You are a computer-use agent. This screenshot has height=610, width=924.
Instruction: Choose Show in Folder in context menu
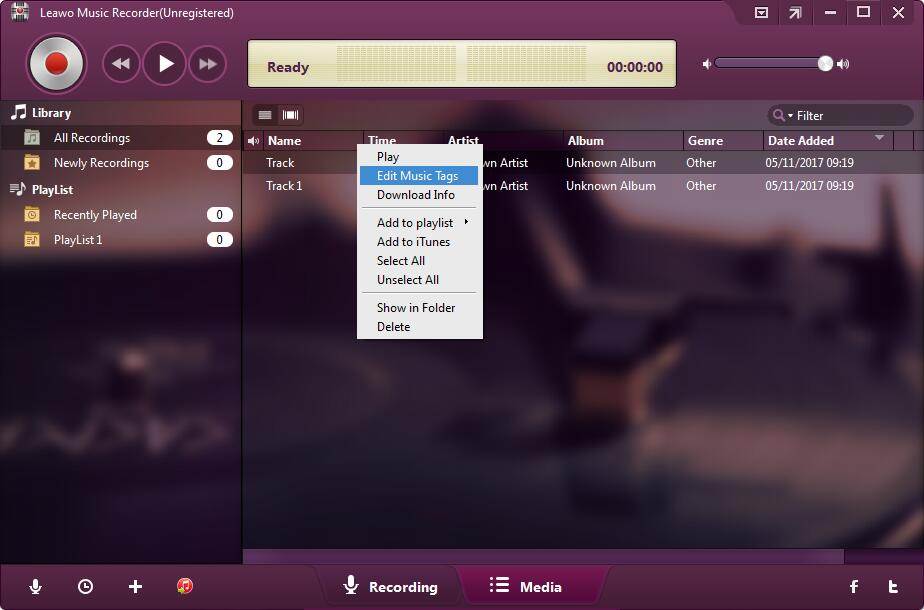click(x=419, y=308)
